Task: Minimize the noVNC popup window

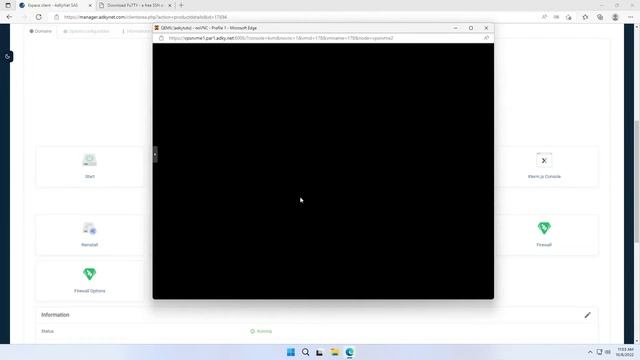Action: (455, 28)
